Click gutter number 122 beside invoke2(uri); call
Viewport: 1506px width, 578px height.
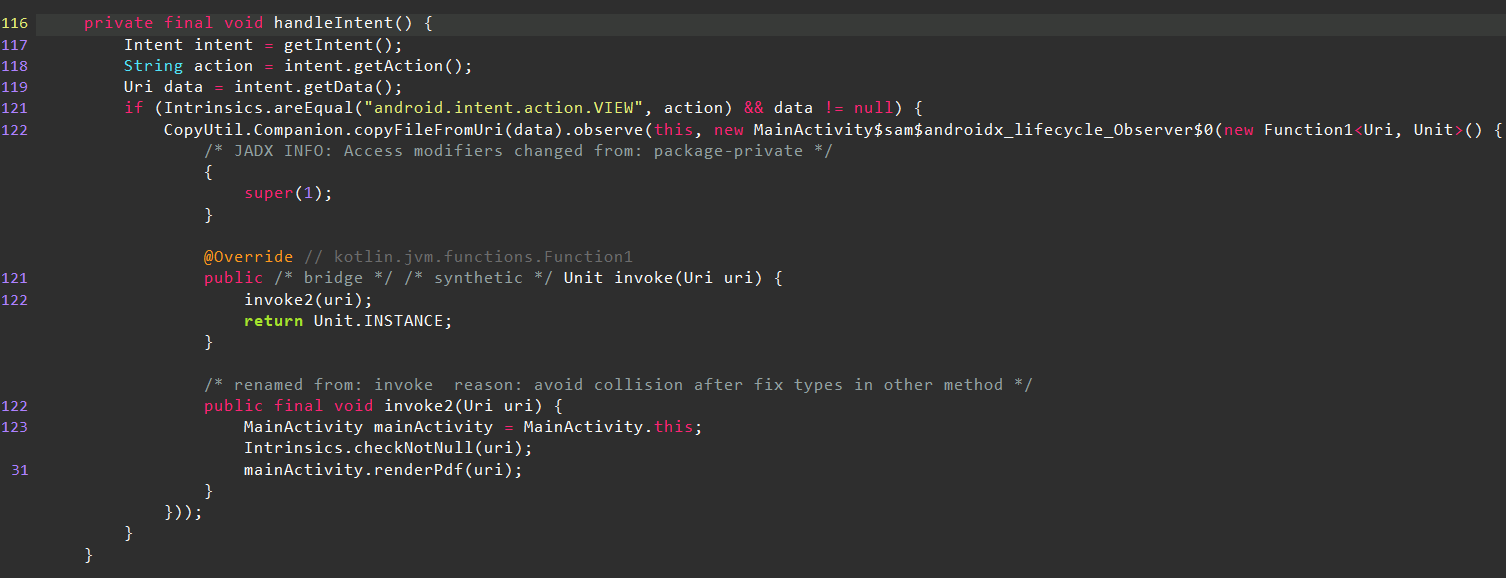point(15,300)
